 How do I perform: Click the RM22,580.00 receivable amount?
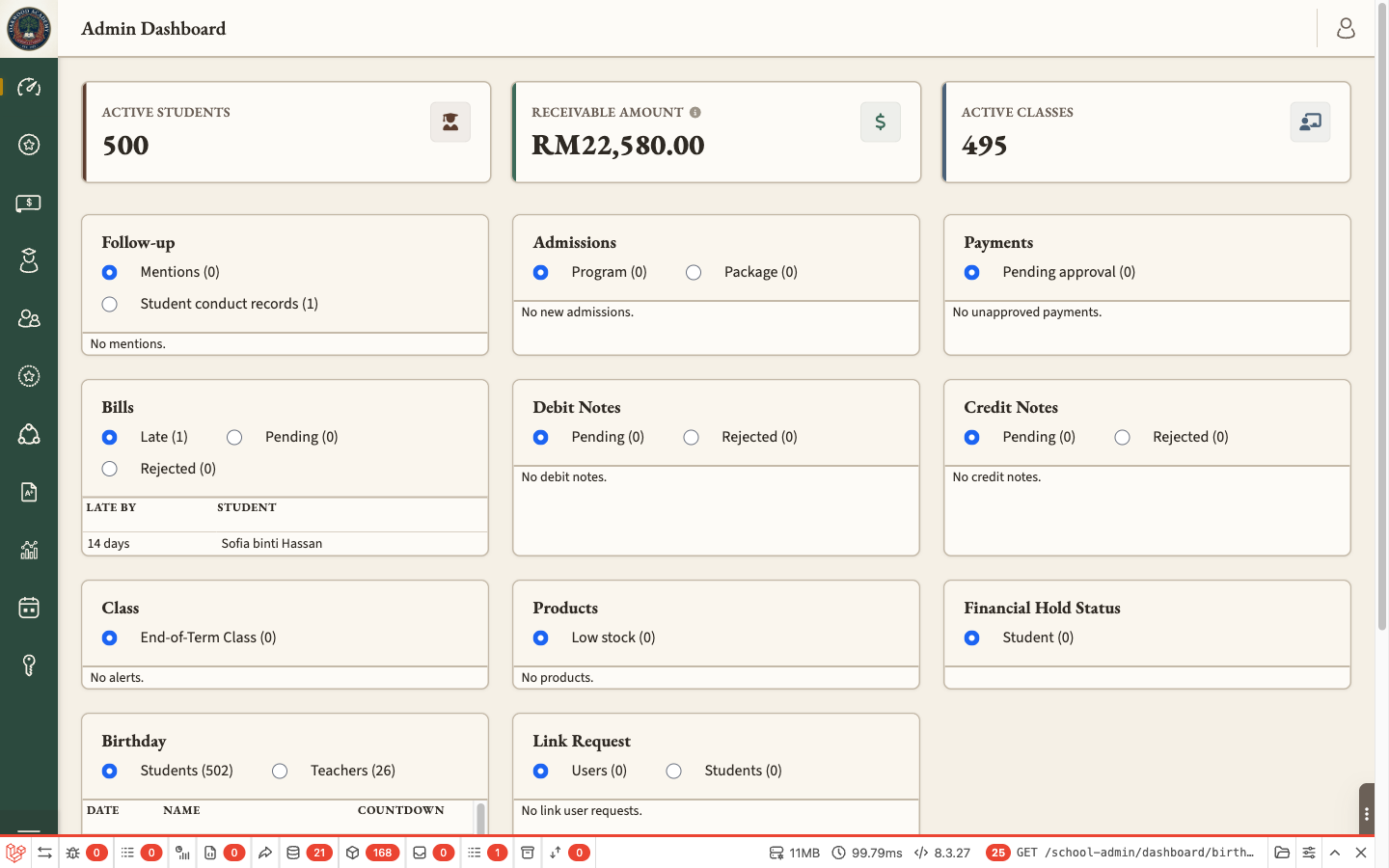(618, 146)
